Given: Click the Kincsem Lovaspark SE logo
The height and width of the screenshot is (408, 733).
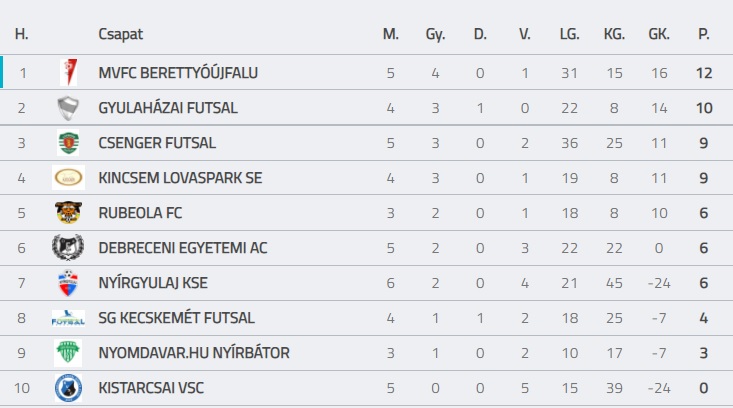Looking at the screenshot, I should coord(68,178).
